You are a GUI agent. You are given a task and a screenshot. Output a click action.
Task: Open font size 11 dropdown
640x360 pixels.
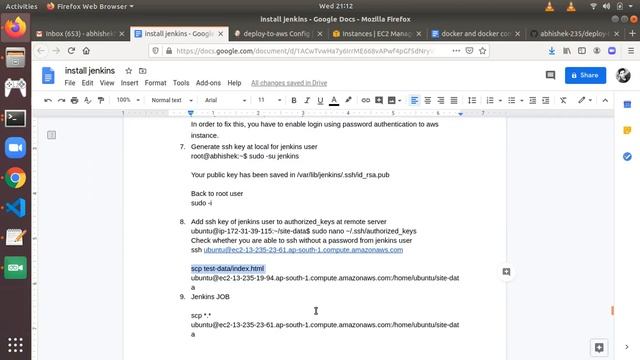pyautogui.click(x=269, y=100)
